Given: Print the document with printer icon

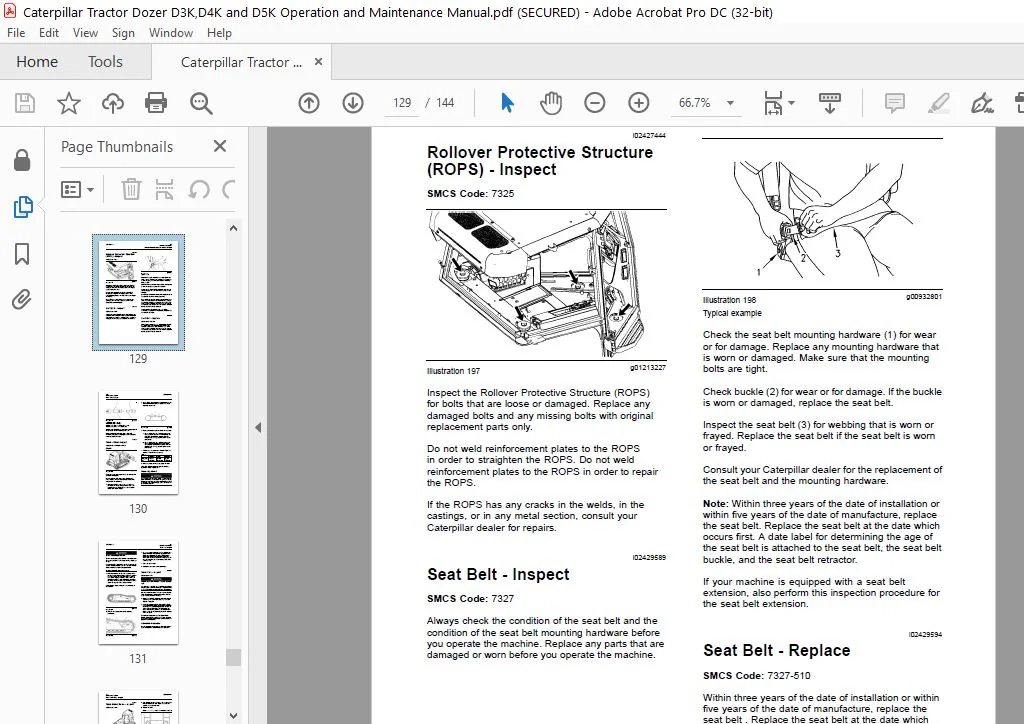Looking at the screenshot, I should [156, 103].
